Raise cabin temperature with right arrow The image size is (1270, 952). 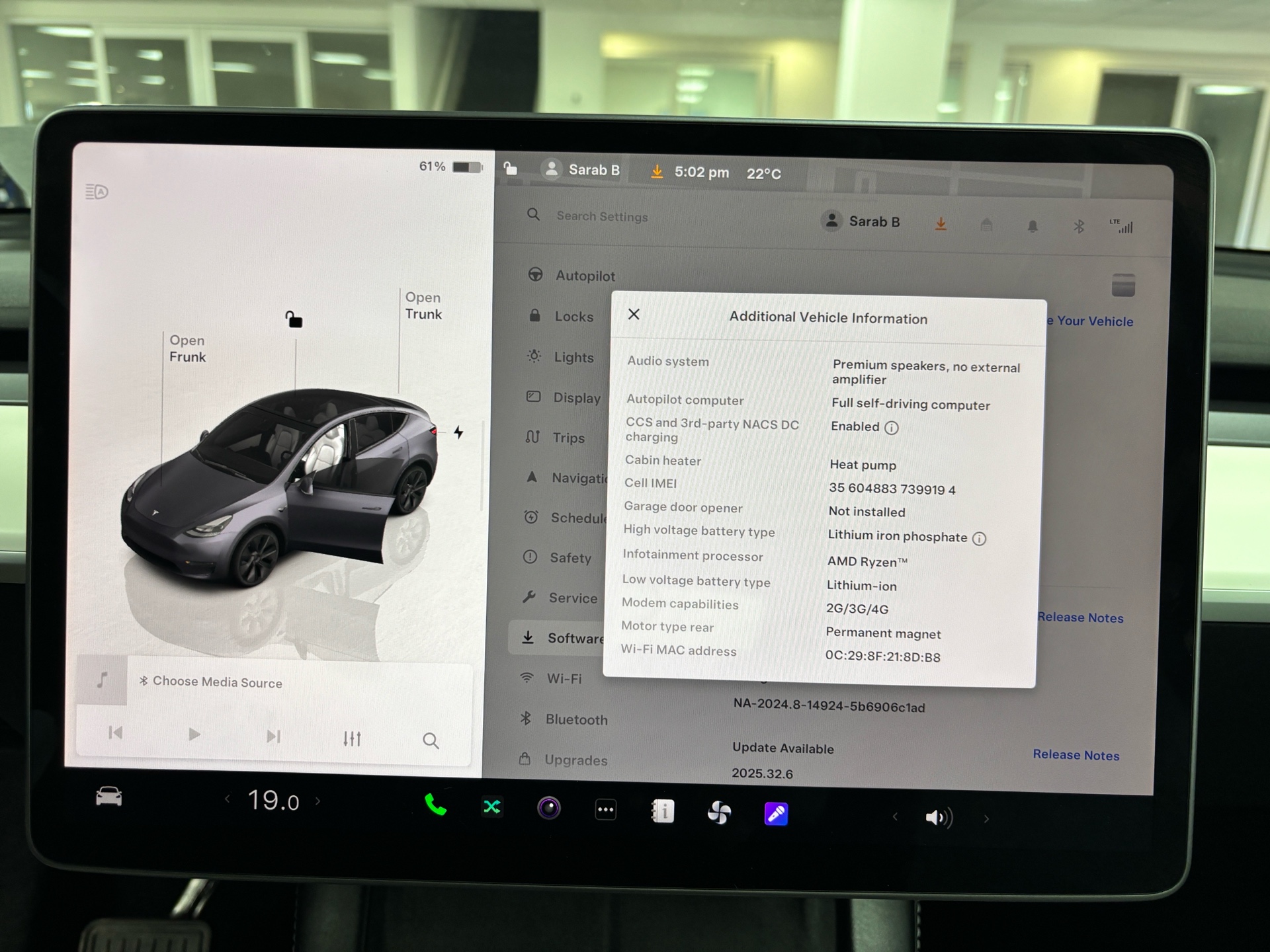point(318,801)
